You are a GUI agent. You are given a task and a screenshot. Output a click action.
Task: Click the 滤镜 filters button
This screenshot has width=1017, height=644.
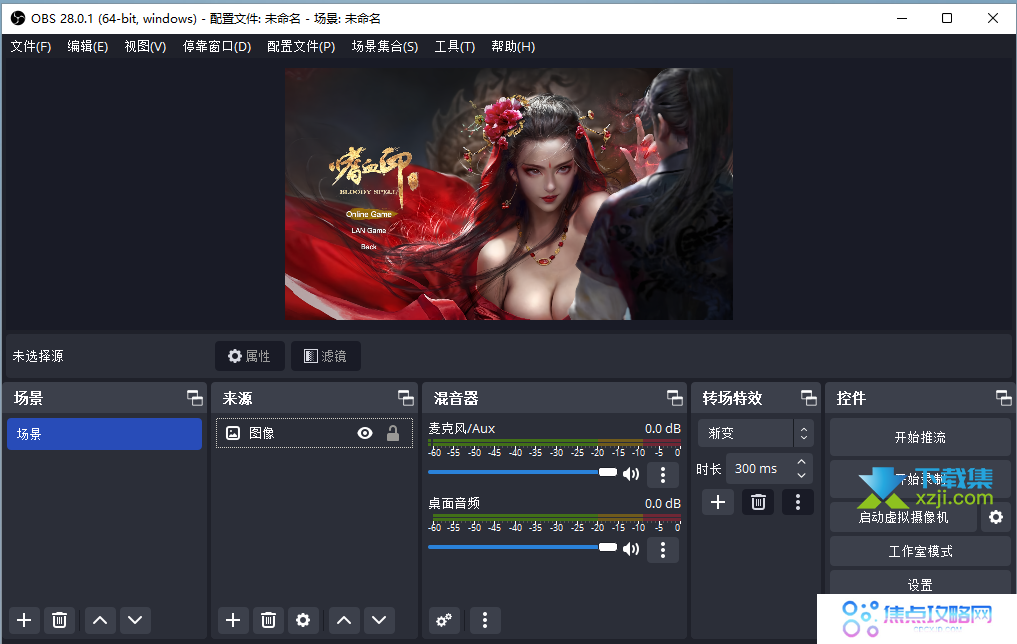coord(326,356)
